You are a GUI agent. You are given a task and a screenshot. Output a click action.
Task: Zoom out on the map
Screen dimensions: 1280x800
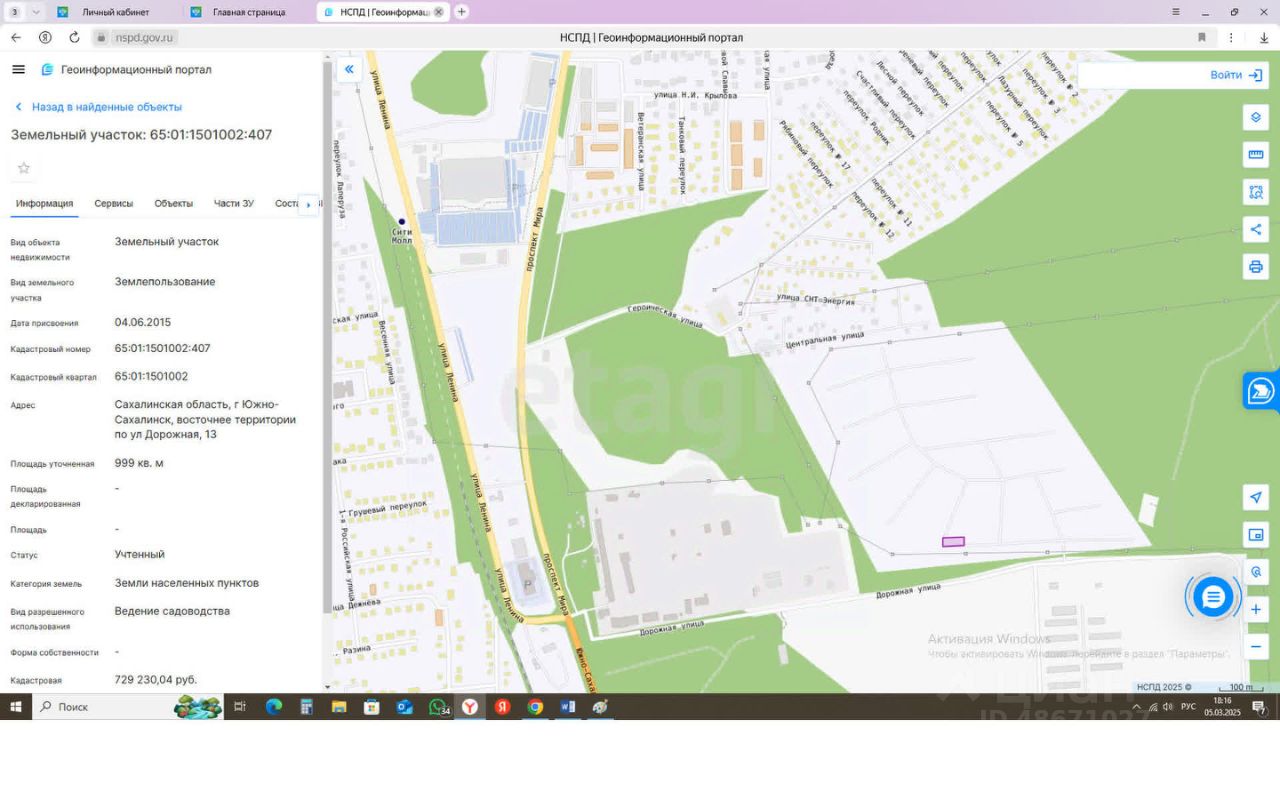tap(1256, 647)
